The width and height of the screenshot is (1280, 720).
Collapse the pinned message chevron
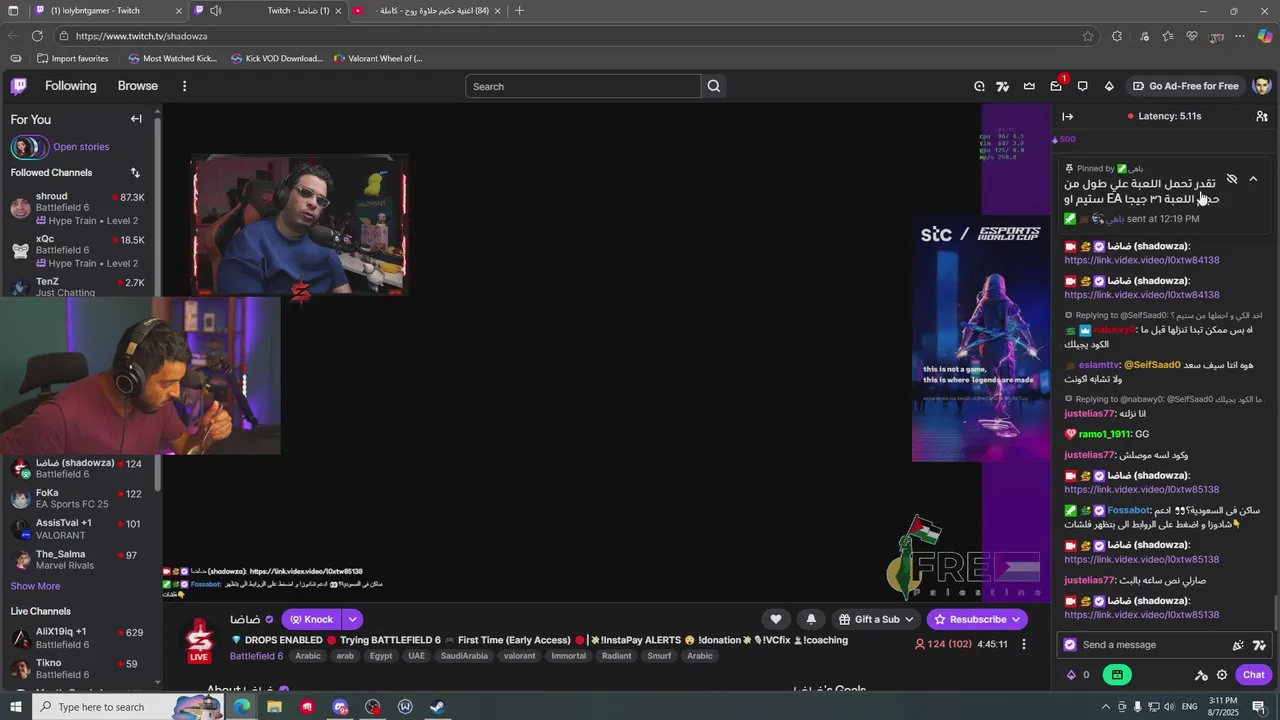coord(1253,179)
